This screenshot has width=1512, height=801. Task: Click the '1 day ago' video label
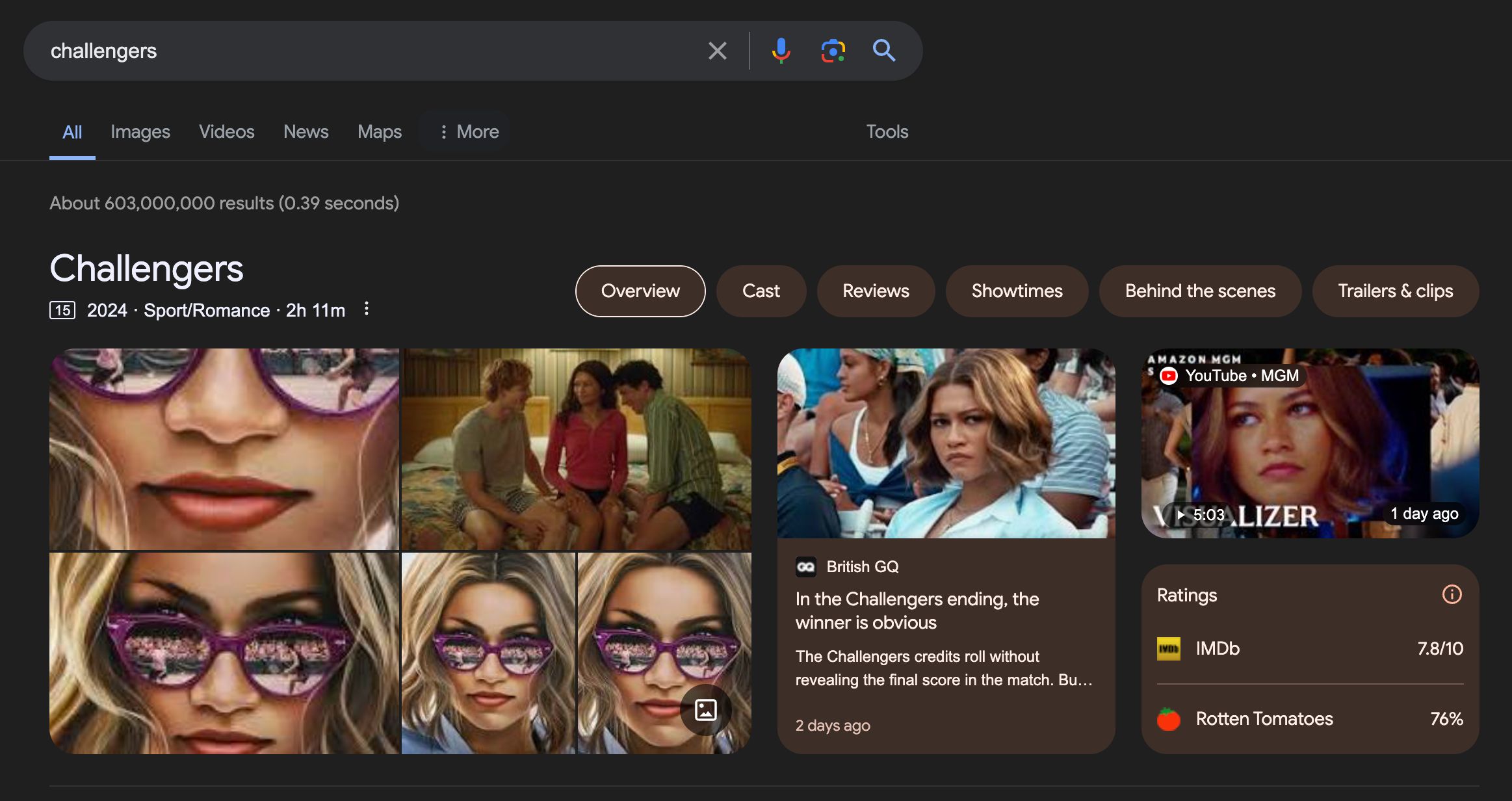[1424, 514]
